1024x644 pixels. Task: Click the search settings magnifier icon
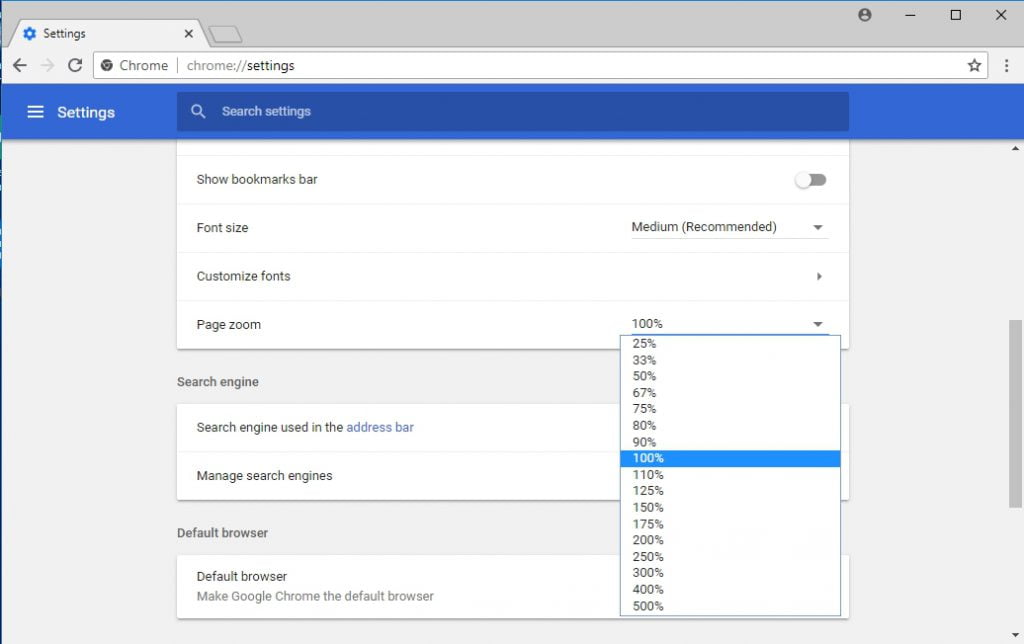198,111
